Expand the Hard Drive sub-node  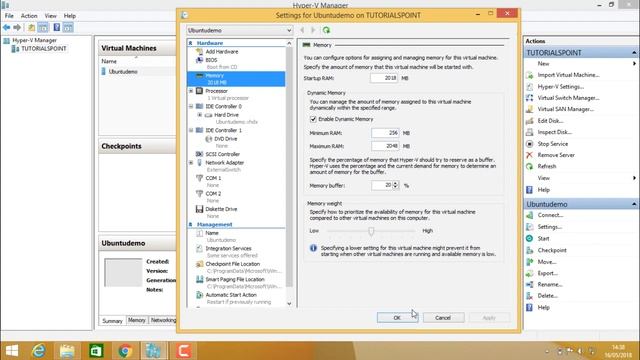click(x=200, y=115)
